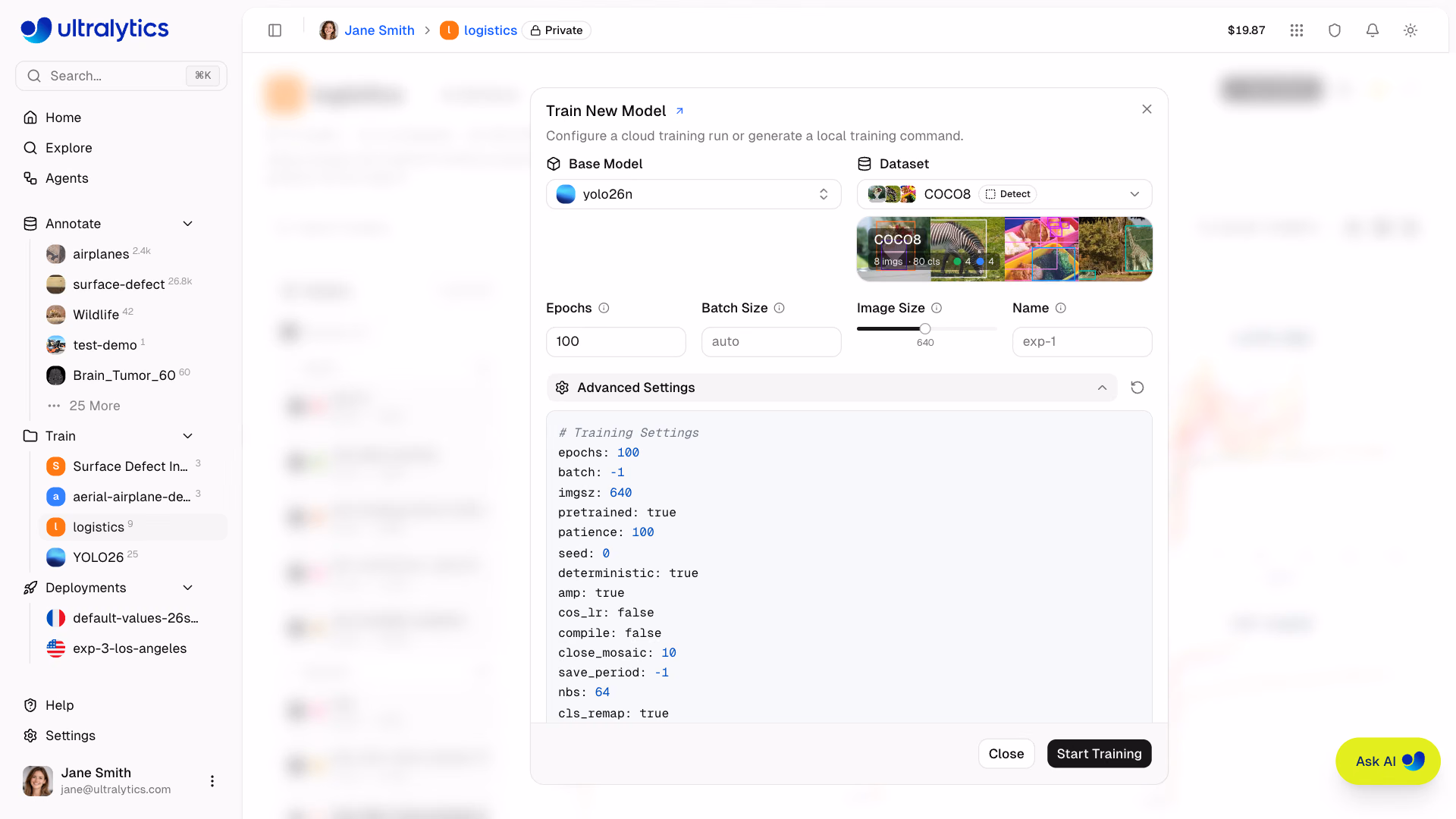Toggle light/dark theme sun icon
This screenshot has height=819, width=1456.
coord(1410,30)
